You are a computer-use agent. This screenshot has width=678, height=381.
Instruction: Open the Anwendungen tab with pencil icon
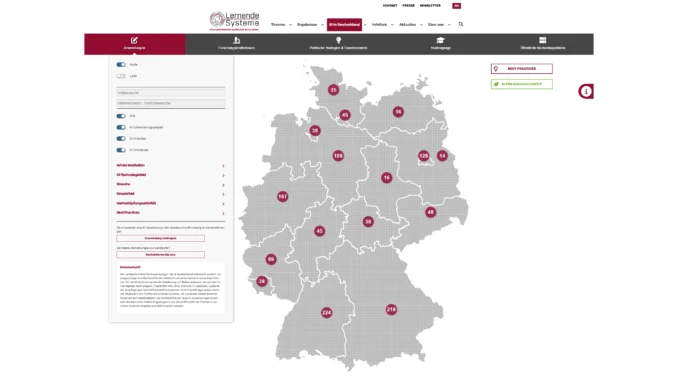[x=134, y=44]
